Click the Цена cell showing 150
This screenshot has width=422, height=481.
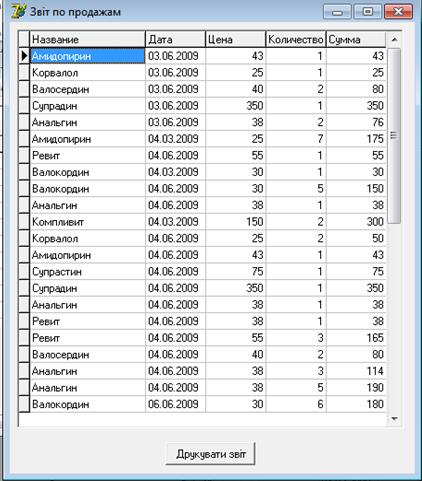[x=235, y=222]
